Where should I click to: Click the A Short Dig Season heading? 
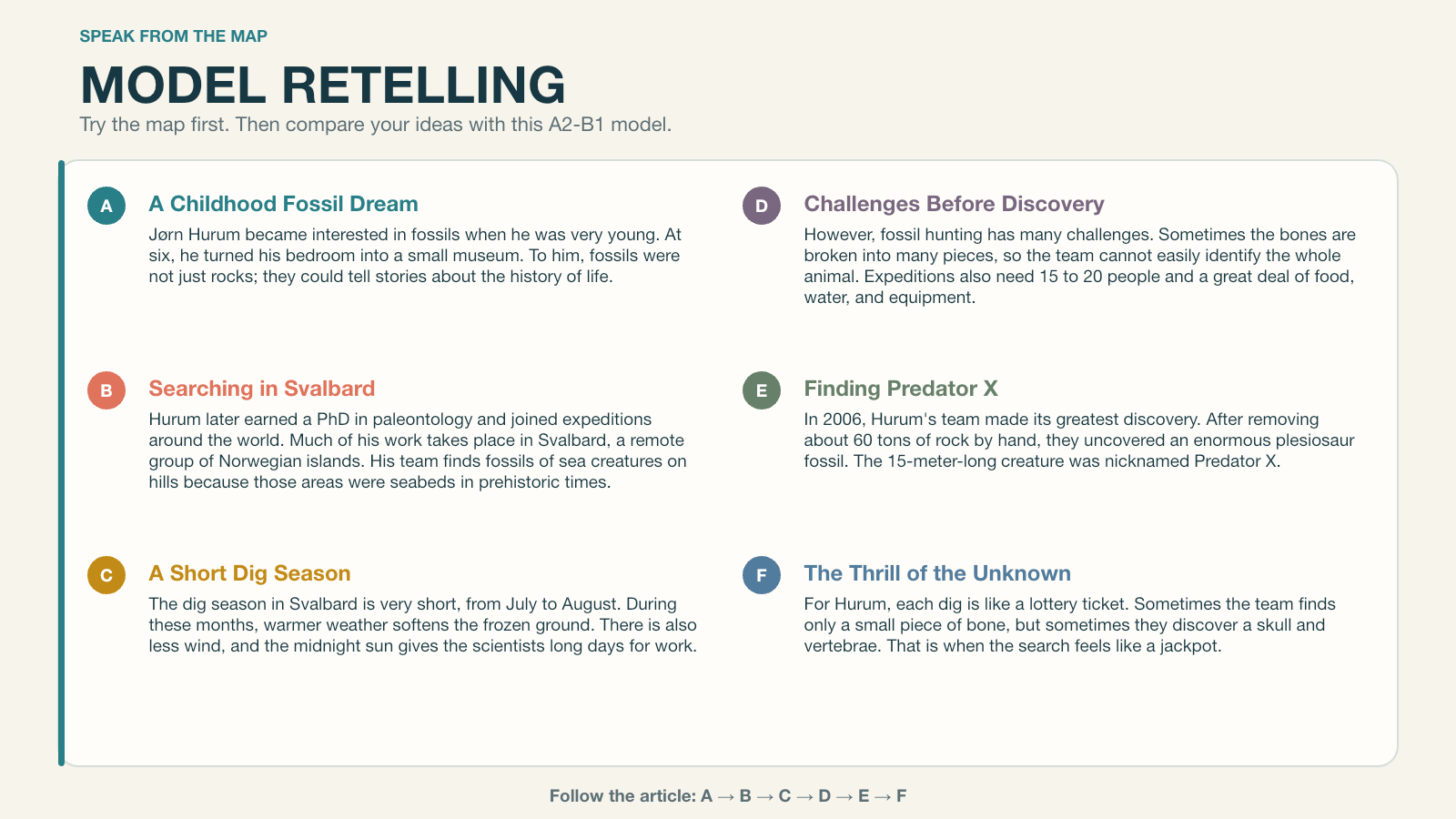point(250,573)
